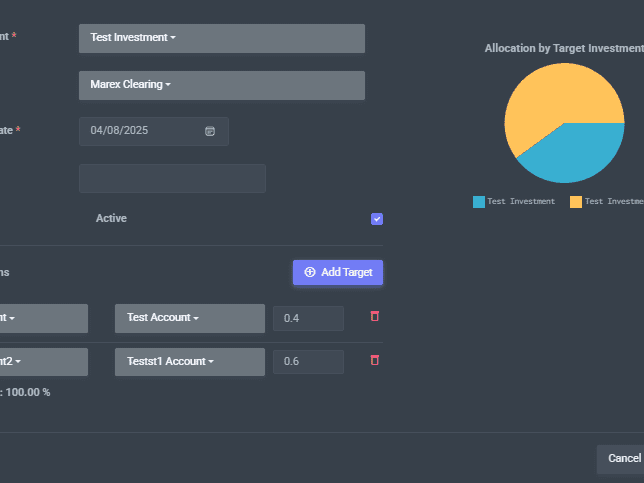Viewport: 644px width, 483px height.
Task: Open the calendar picker icon in date field
Action: (x=210, y=131)
